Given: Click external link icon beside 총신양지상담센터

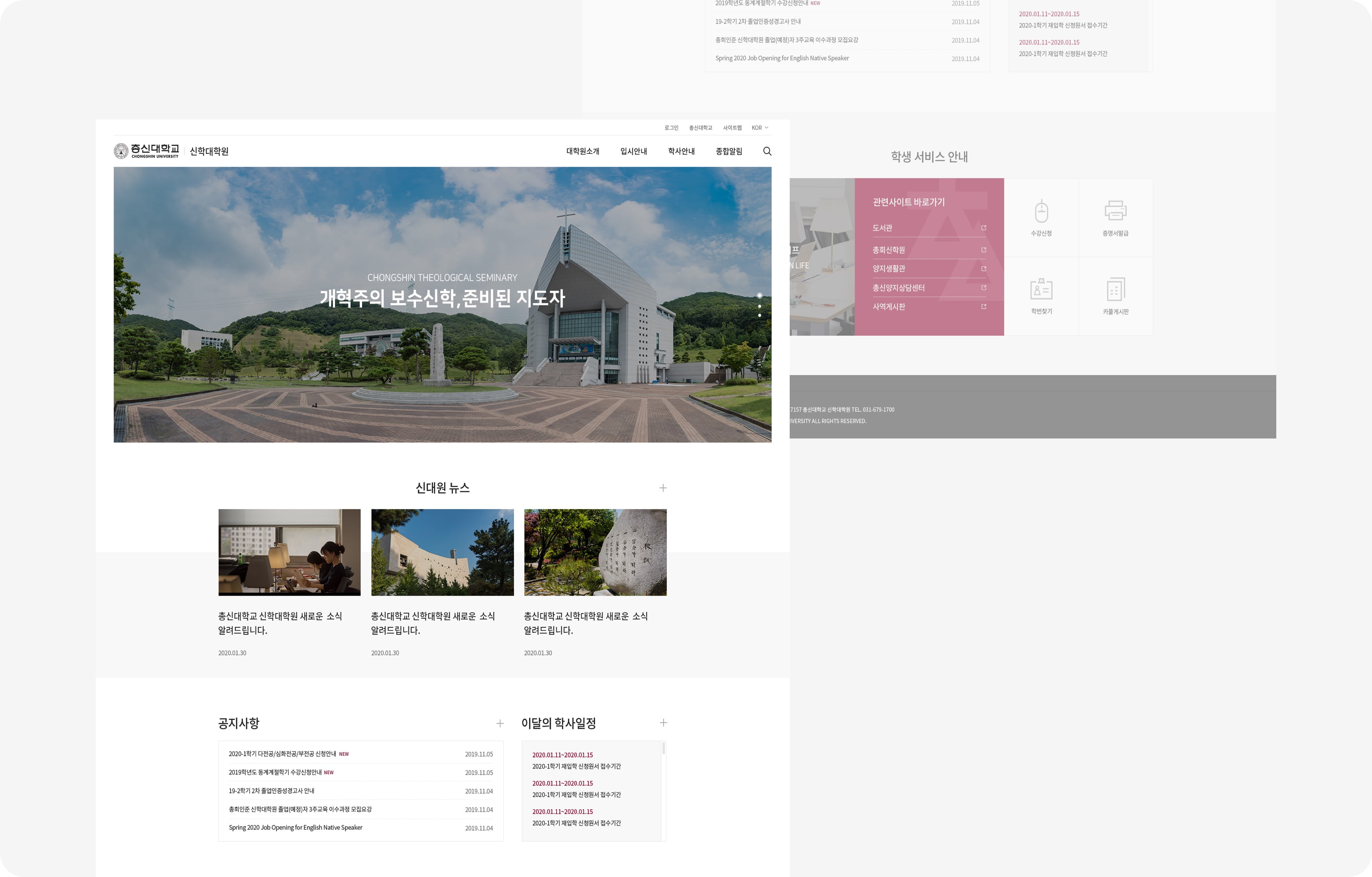Looking at the screenshot, I should [x=984, y=287].
